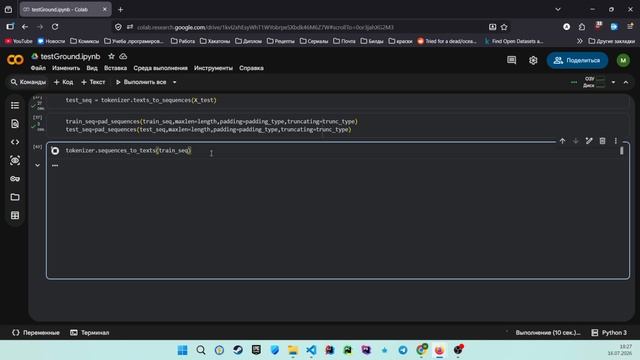Viewport: 640px width, 360px height.
Task: Open the Инструменты menu
Action: click(x=213, y=68)
